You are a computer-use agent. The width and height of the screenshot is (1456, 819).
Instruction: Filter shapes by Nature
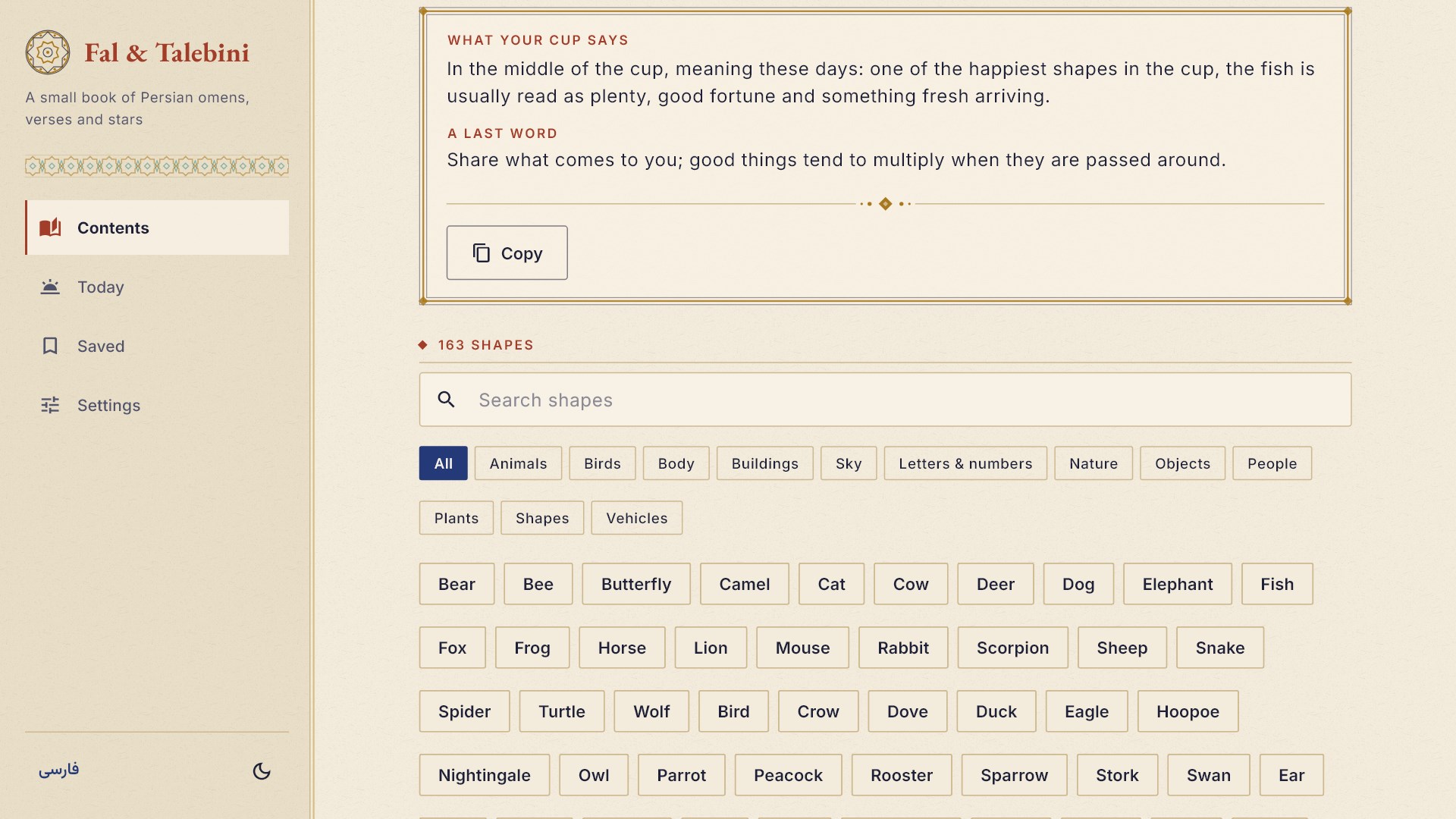coord(1094,463)
